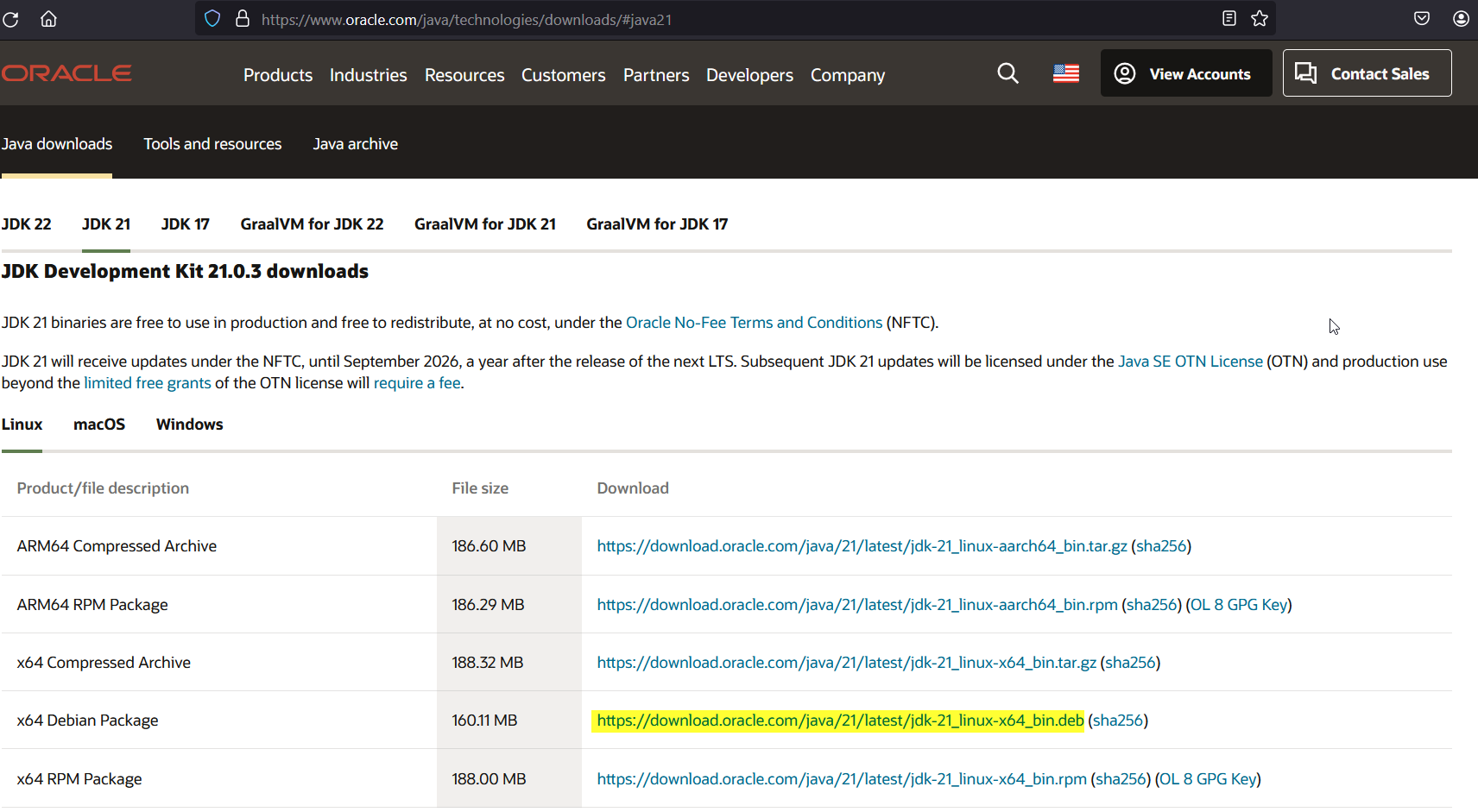Follow the require a fee link
The height and width of the screenshot is (812, 1478).
(417, 383)
